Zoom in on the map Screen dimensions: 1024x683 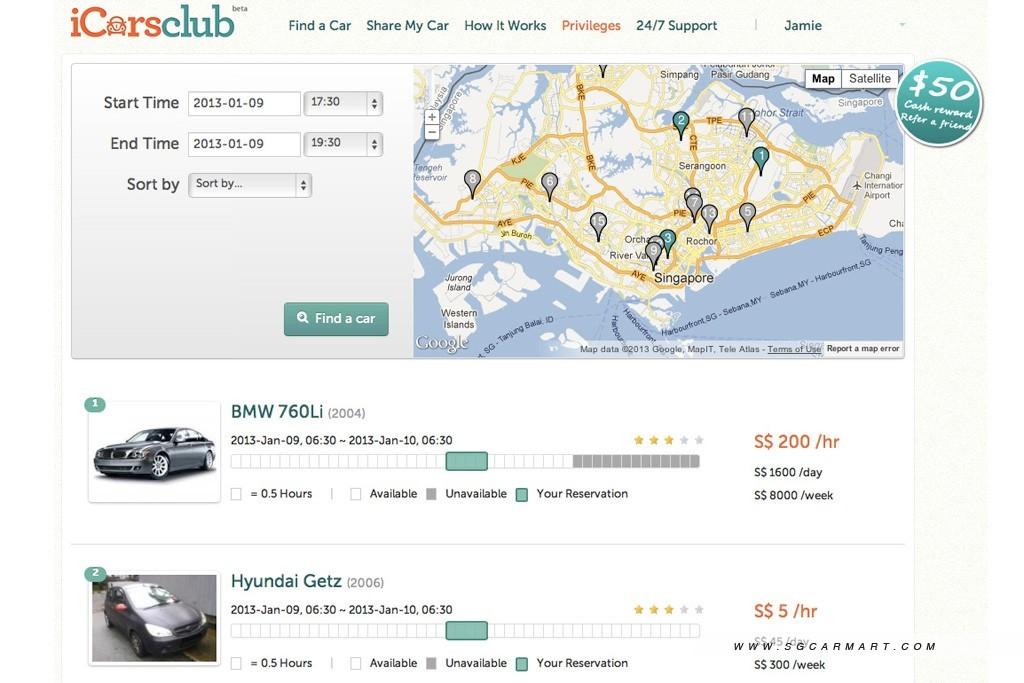[x=432, y=117]
